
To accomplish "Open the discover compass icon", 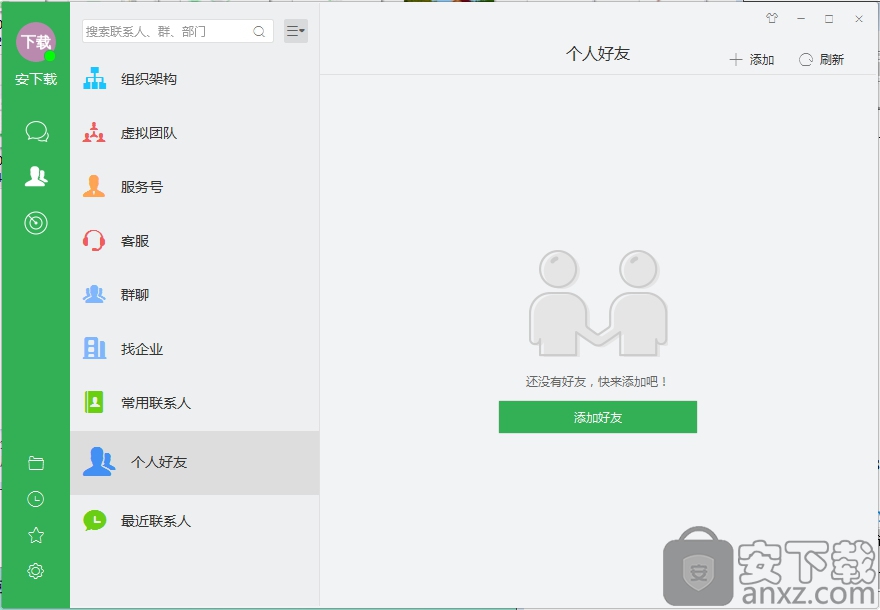I will [x=36, y=222].
